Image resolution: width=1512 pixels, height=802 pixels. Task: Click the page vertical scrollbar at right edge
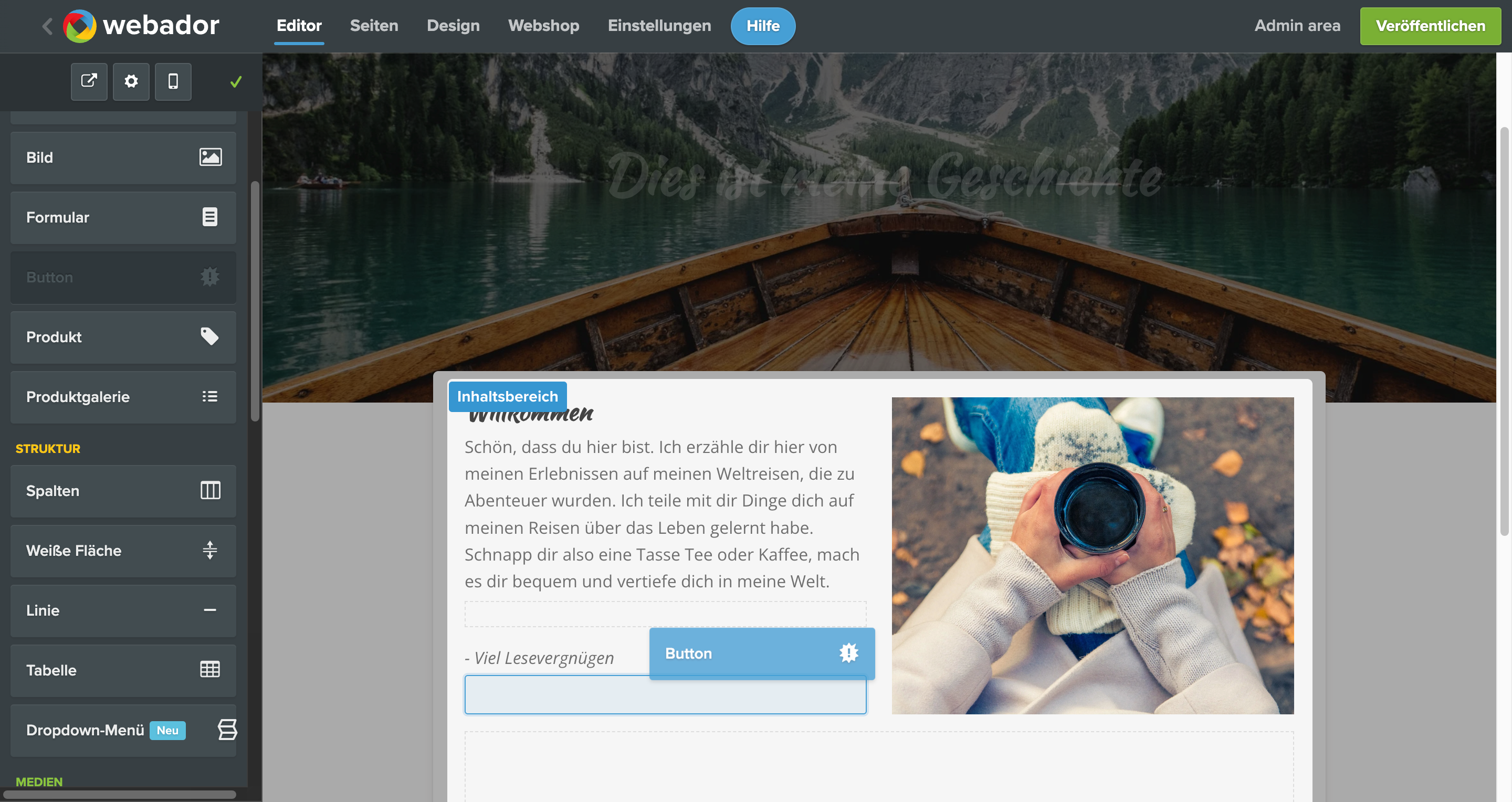pos(1504,332)
